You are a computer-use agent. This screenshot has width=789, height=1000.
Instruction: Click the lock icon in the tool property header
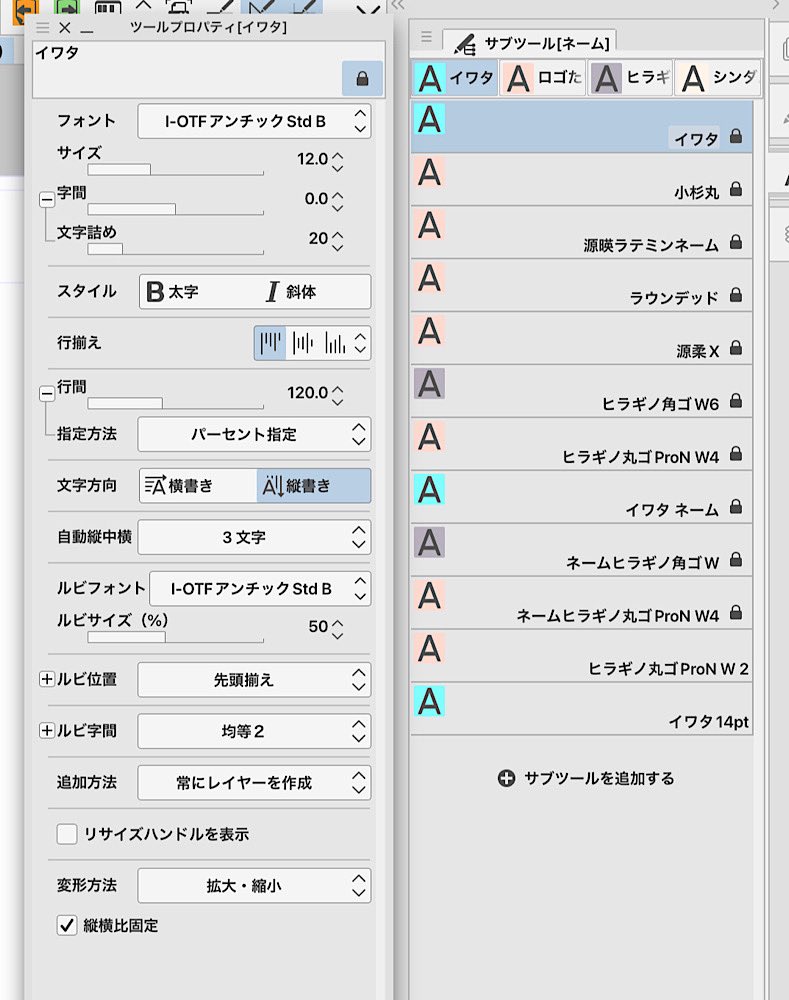coord(362,78)
